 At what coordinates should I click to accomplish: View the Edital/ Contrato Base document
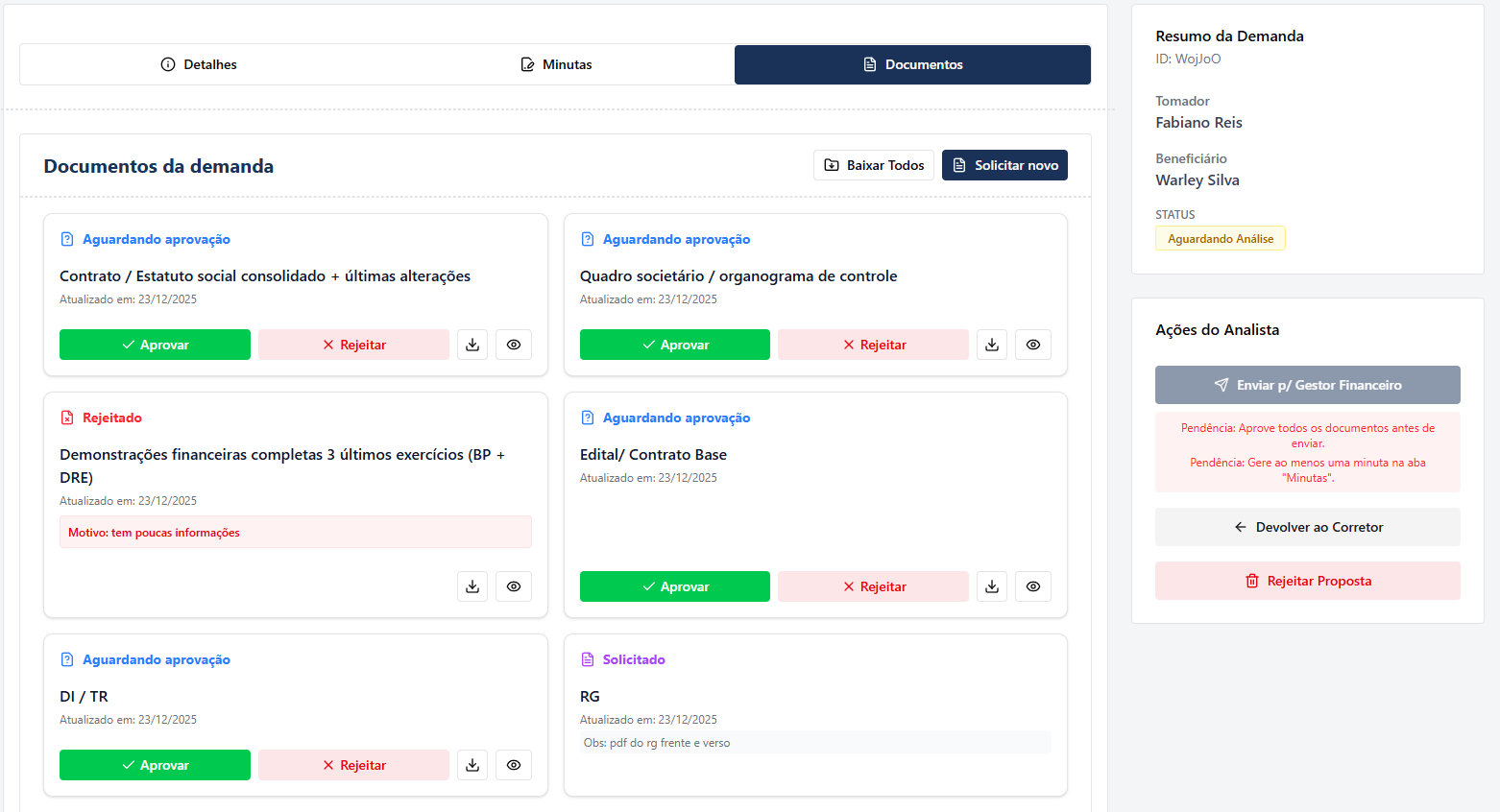1033,586
